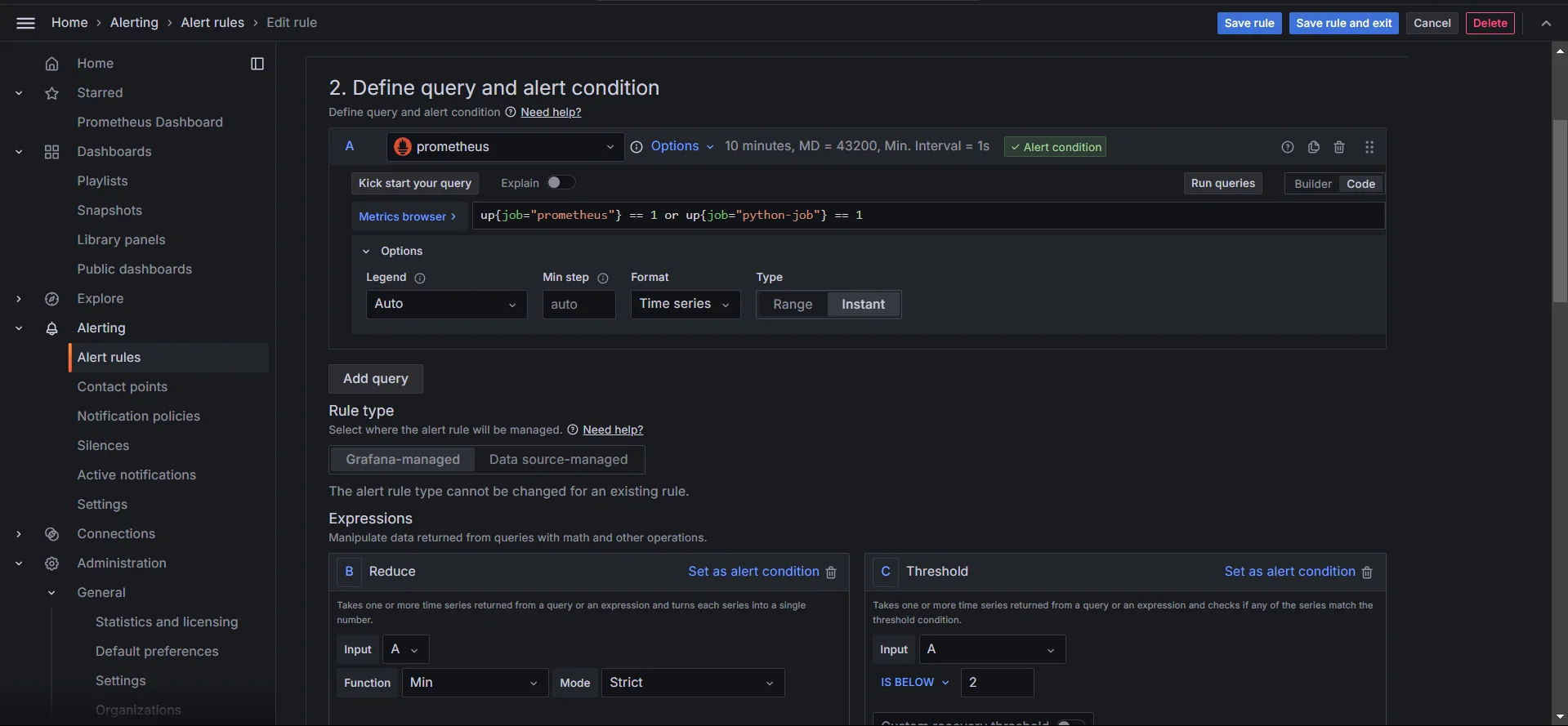Viewport: 1568px width, 726px height.
Task: Click the Run queries button
Action: 1222,184
